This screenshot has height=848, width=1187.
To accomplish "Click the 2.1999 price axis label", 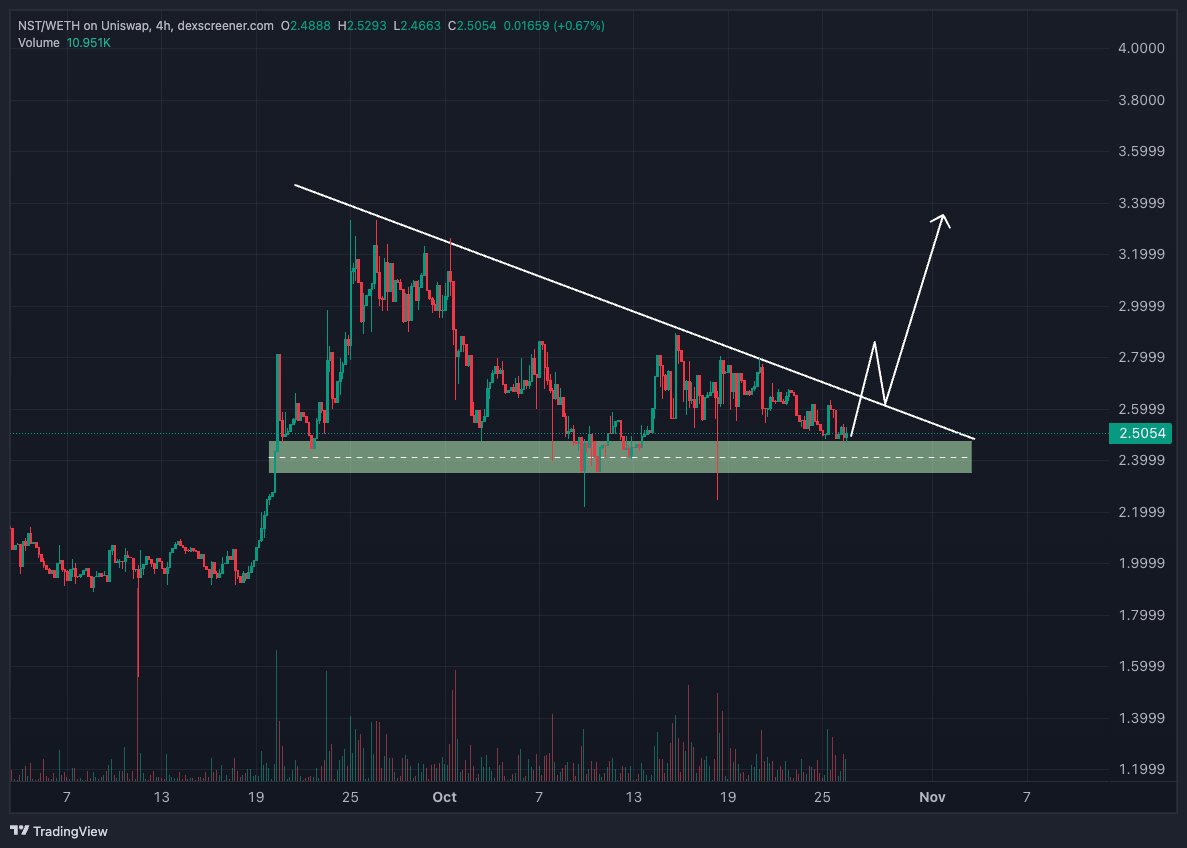I will pos(1142,511).
